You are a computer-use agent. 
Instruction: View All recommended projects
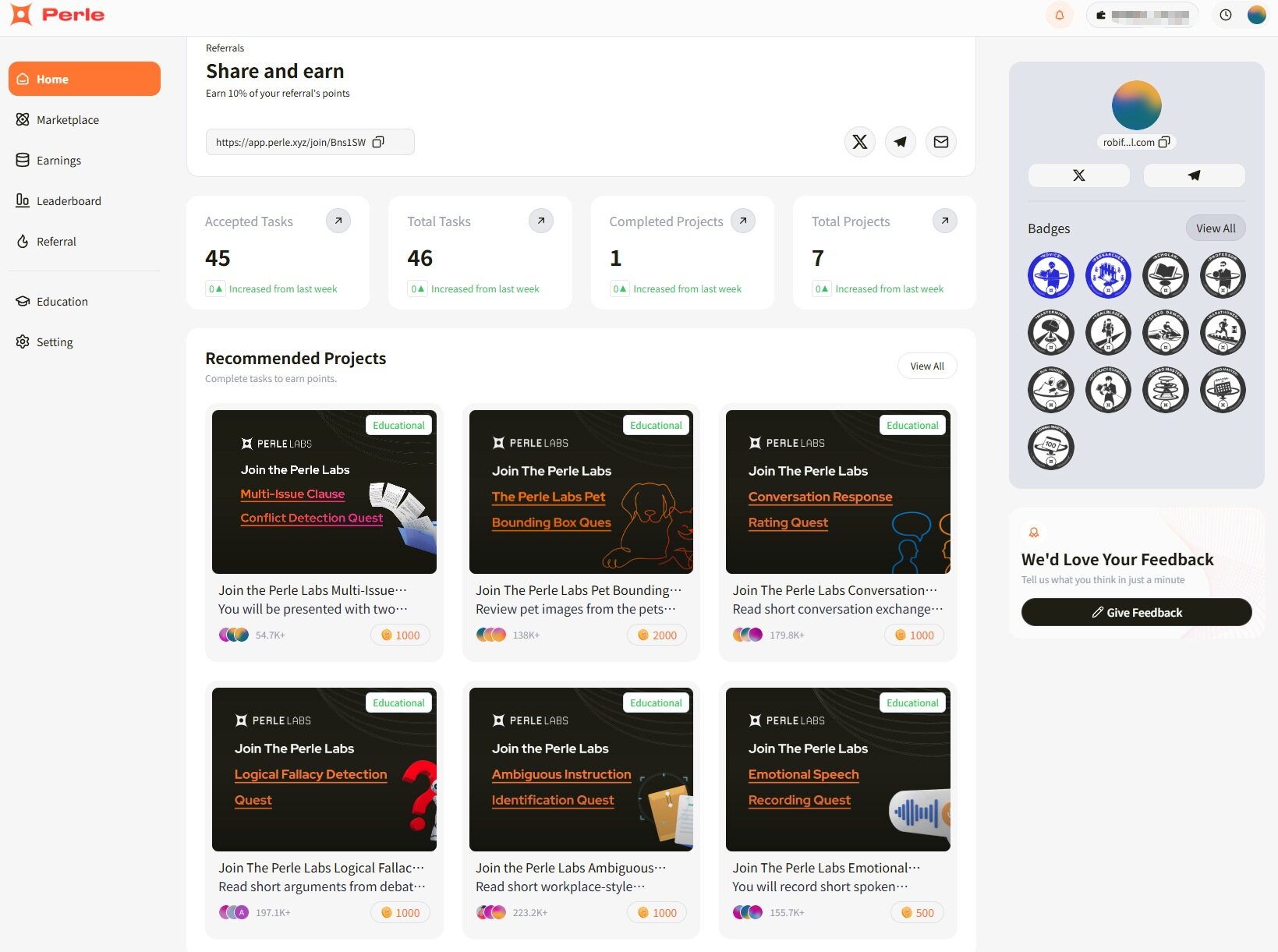(926, 366)
